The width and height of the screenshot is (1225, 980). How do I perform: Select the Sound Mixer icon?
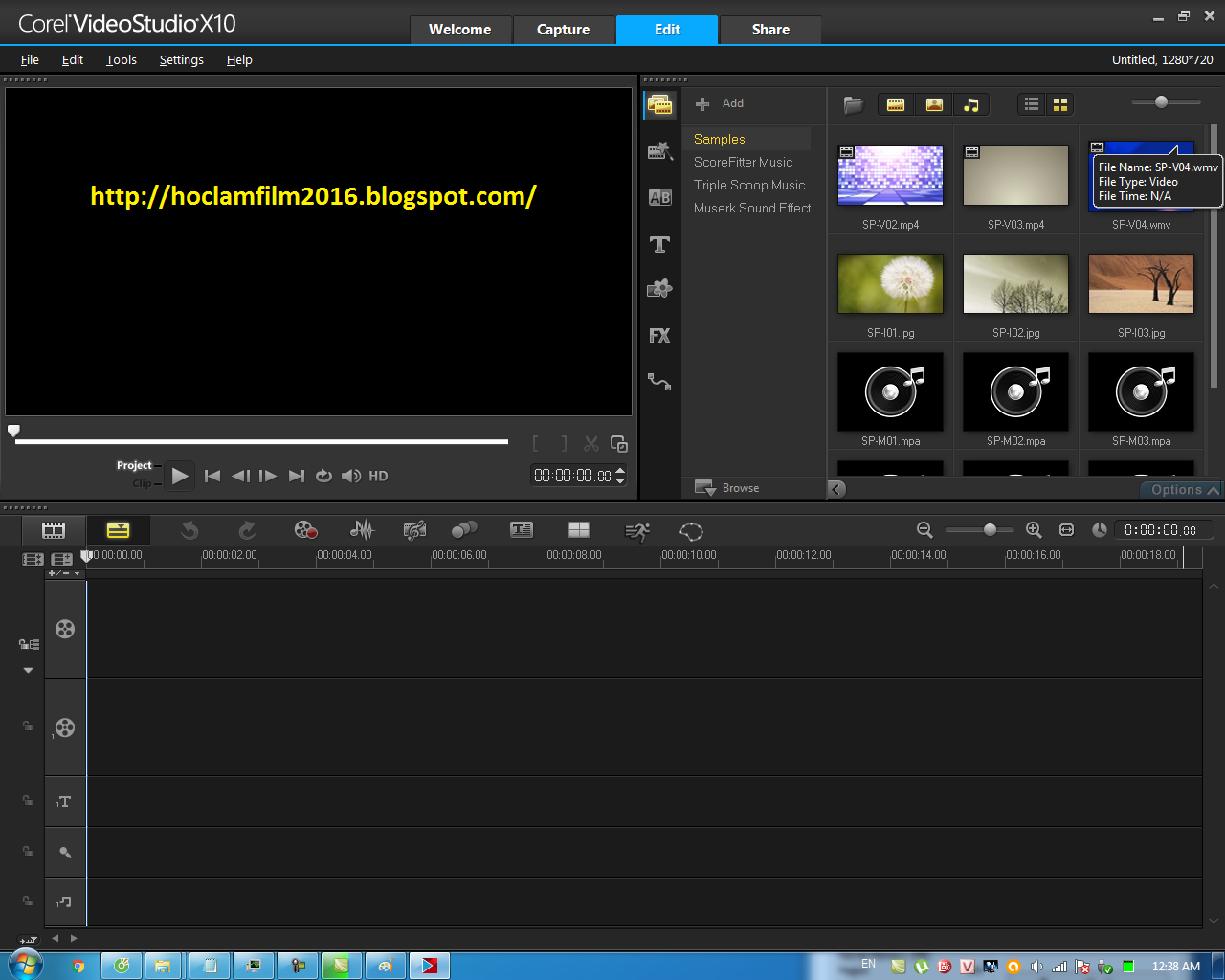(362, 529)
